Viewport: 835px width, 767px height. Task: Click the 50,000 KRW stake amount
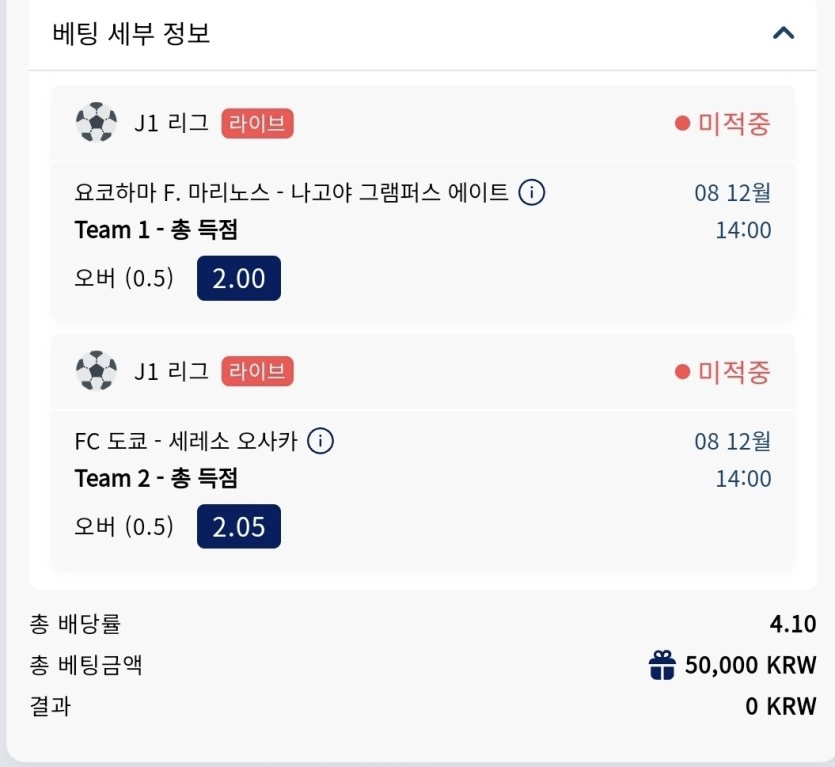coord(750,664)
